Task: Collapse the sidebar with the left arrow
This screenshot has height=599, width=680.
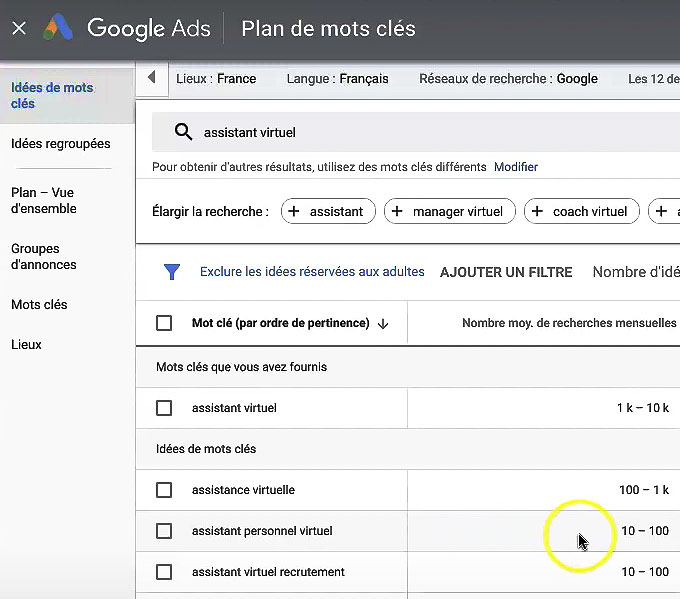Action: (151, 78)
